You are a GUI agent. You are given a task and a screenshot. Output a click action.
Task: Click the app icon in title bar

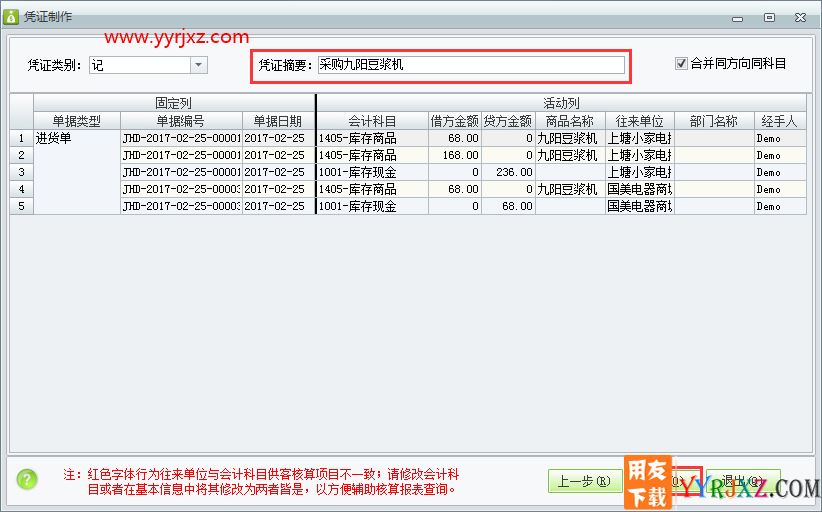click(x=12, y=17)
